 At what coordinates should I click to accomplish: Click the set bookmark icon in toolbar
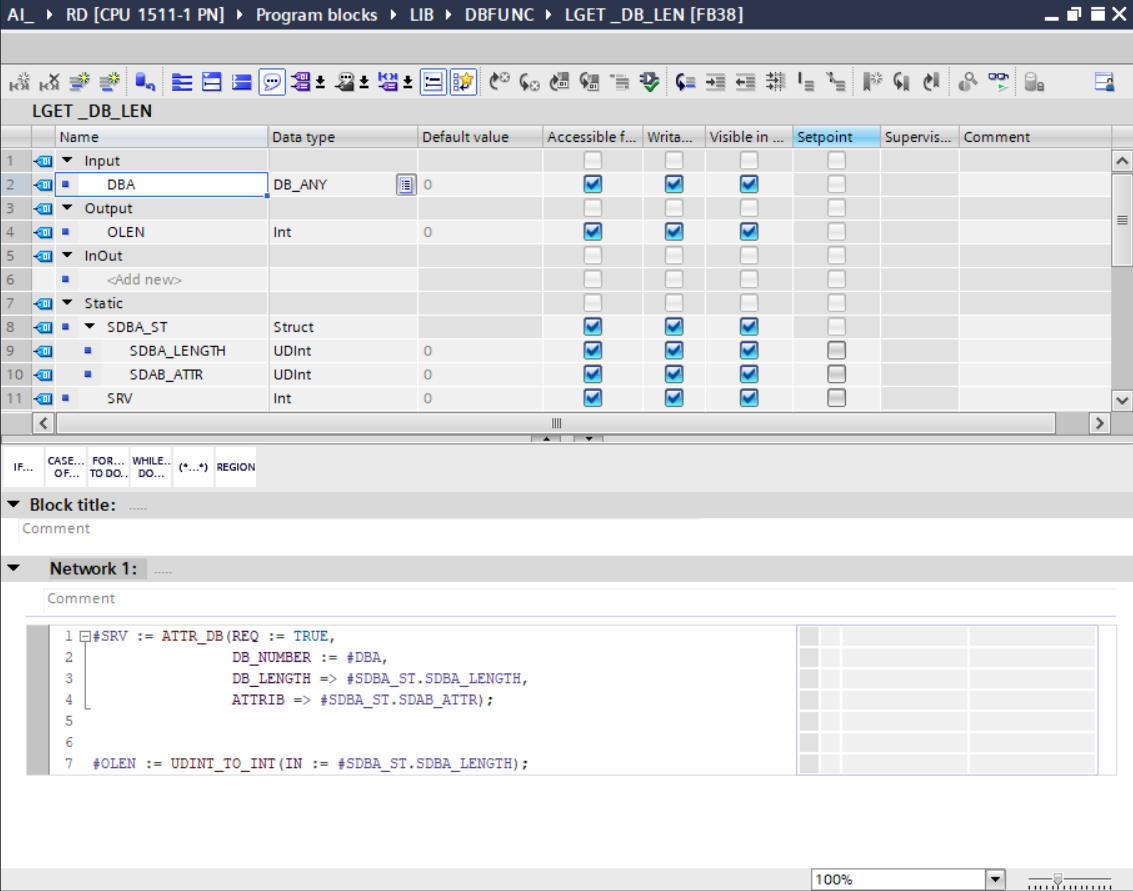tap(874, 83)
